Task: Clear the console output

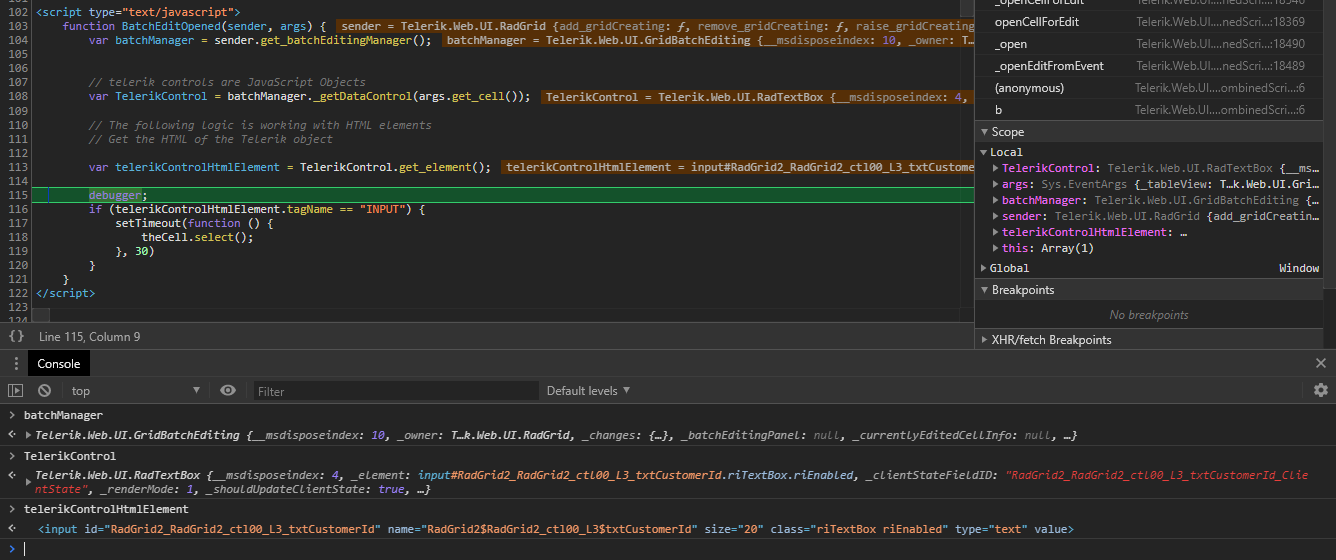Action: point(44,390)
